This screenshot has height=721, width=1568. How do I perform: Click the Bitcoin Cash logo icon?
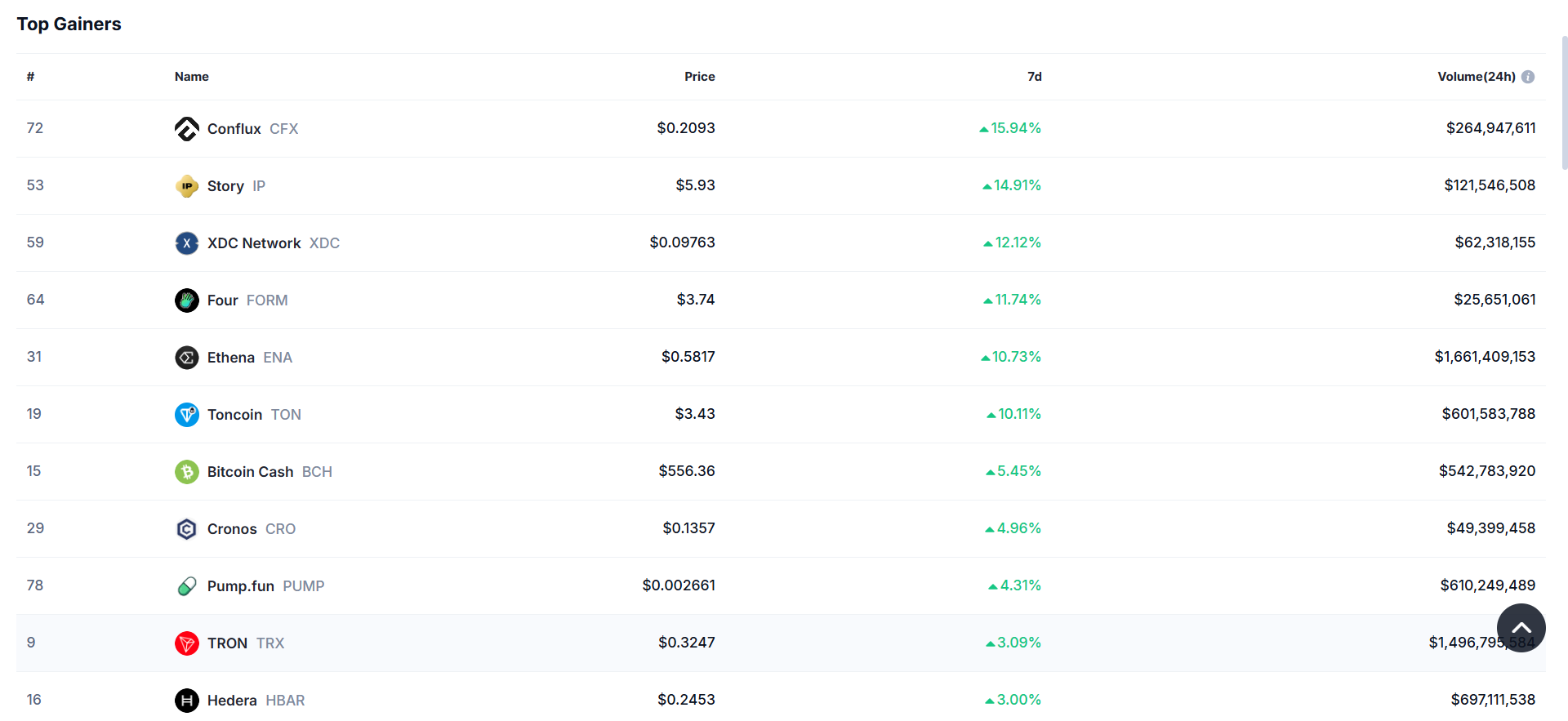186,472
